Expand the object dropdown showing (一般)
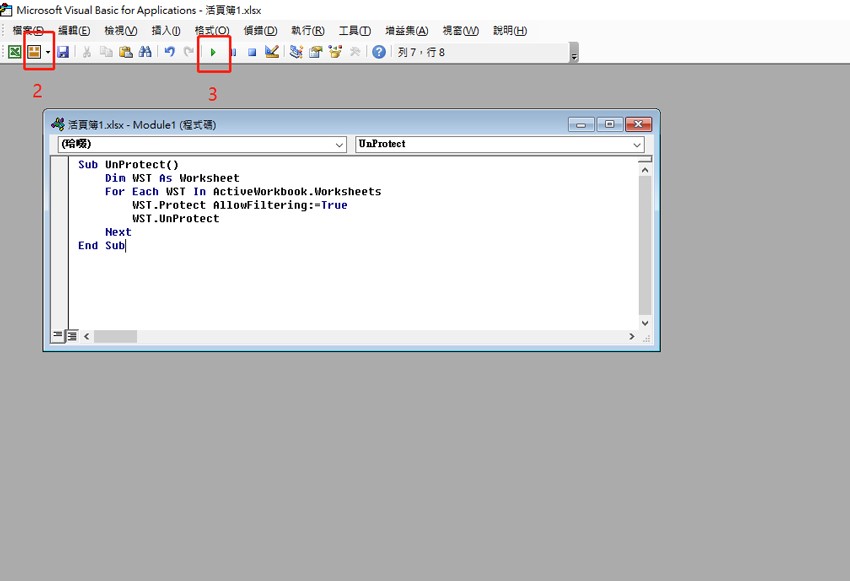Viewport: 850px width, 581px height. click(x=340, y=145)
